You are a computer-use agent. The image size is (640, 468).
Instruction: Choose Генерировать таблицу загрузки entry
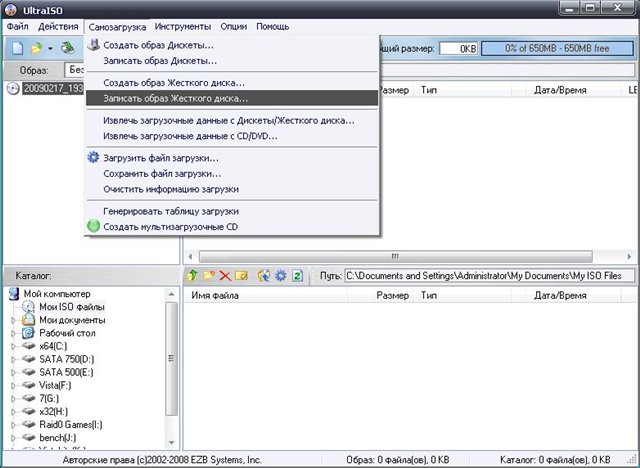tap(232, 211)
